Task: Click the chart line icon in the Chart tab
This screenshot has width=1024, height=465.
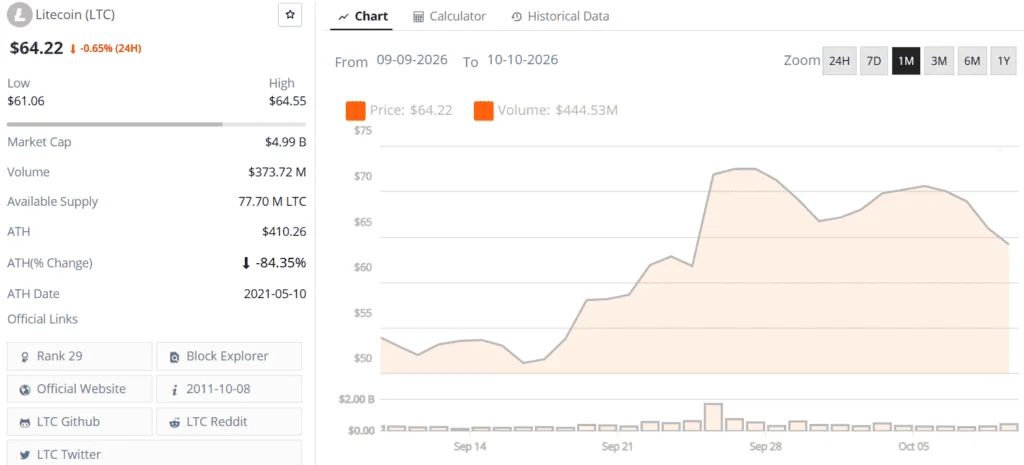Action: coord(344,17)
